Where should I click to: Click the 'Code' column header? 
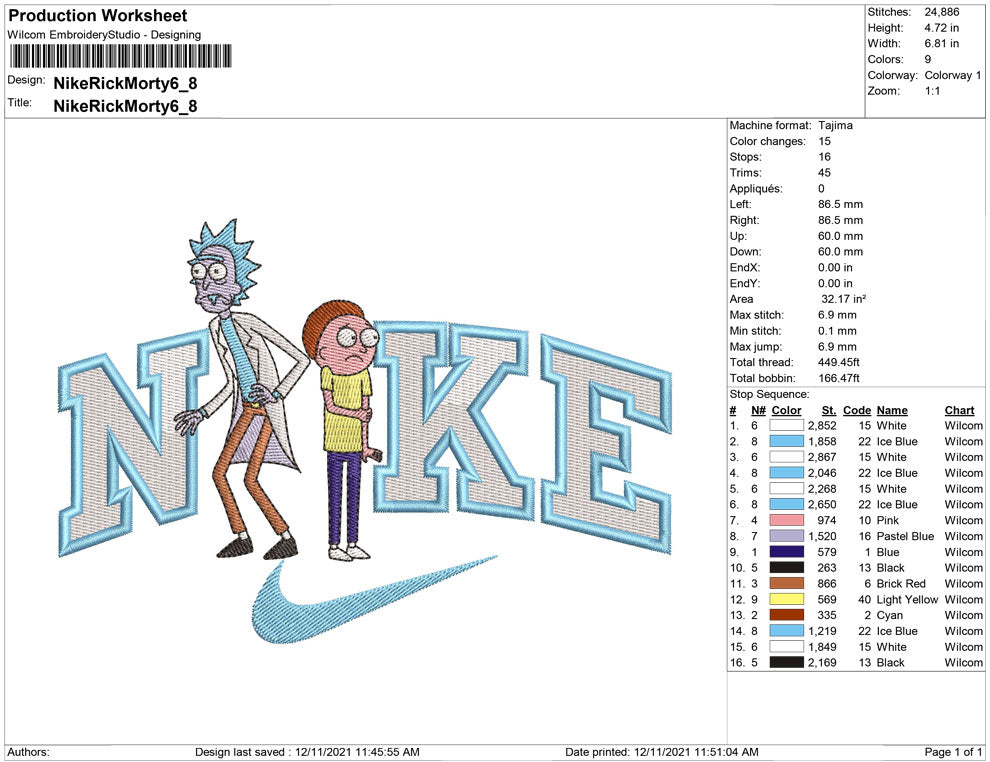[857, 410]
